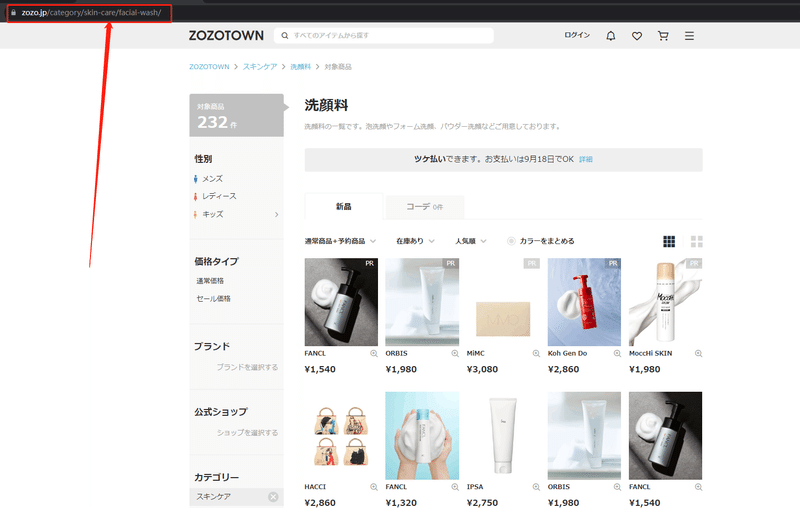Click the 232件 対象商品 count box
This screenshot has height=508, width=800.
click(x=236, y=115)
